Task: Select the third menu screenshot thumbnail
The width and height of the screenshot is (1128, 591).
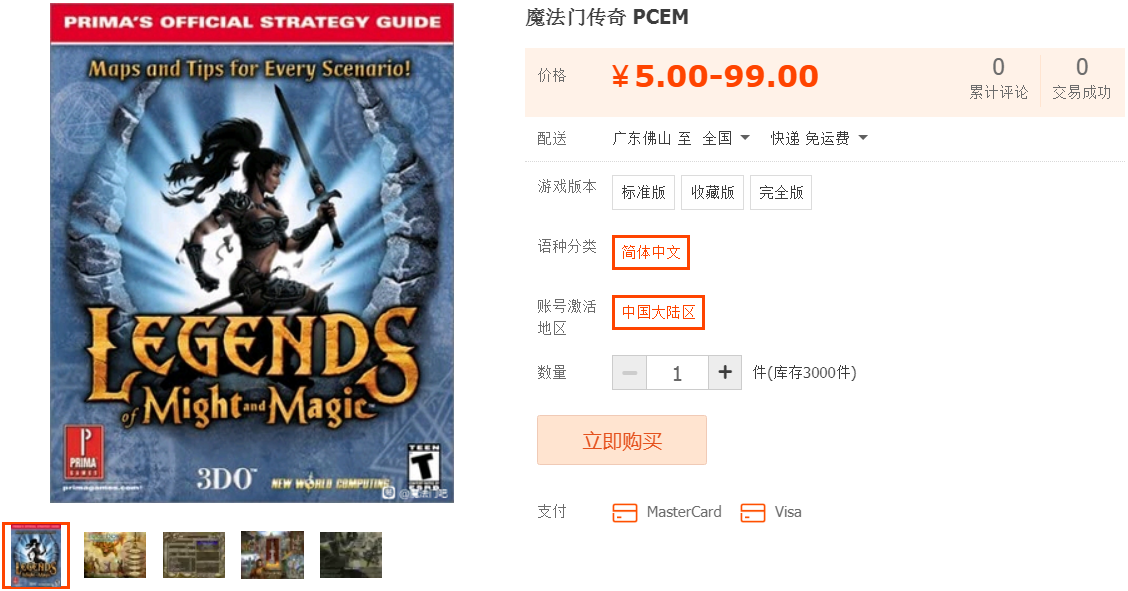Action: pos(194,555)
